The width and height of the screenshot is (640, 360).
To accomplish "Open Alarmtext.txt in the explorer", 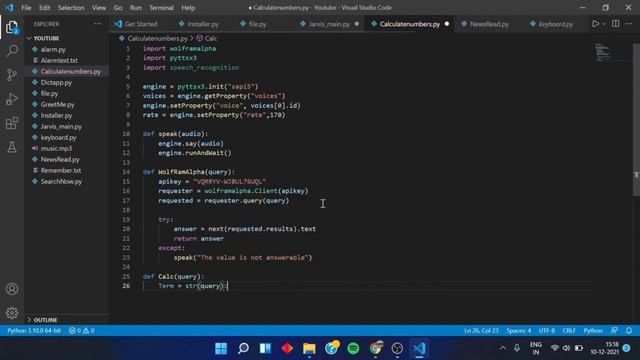I will pyautogui.click(x=59, y=60).
